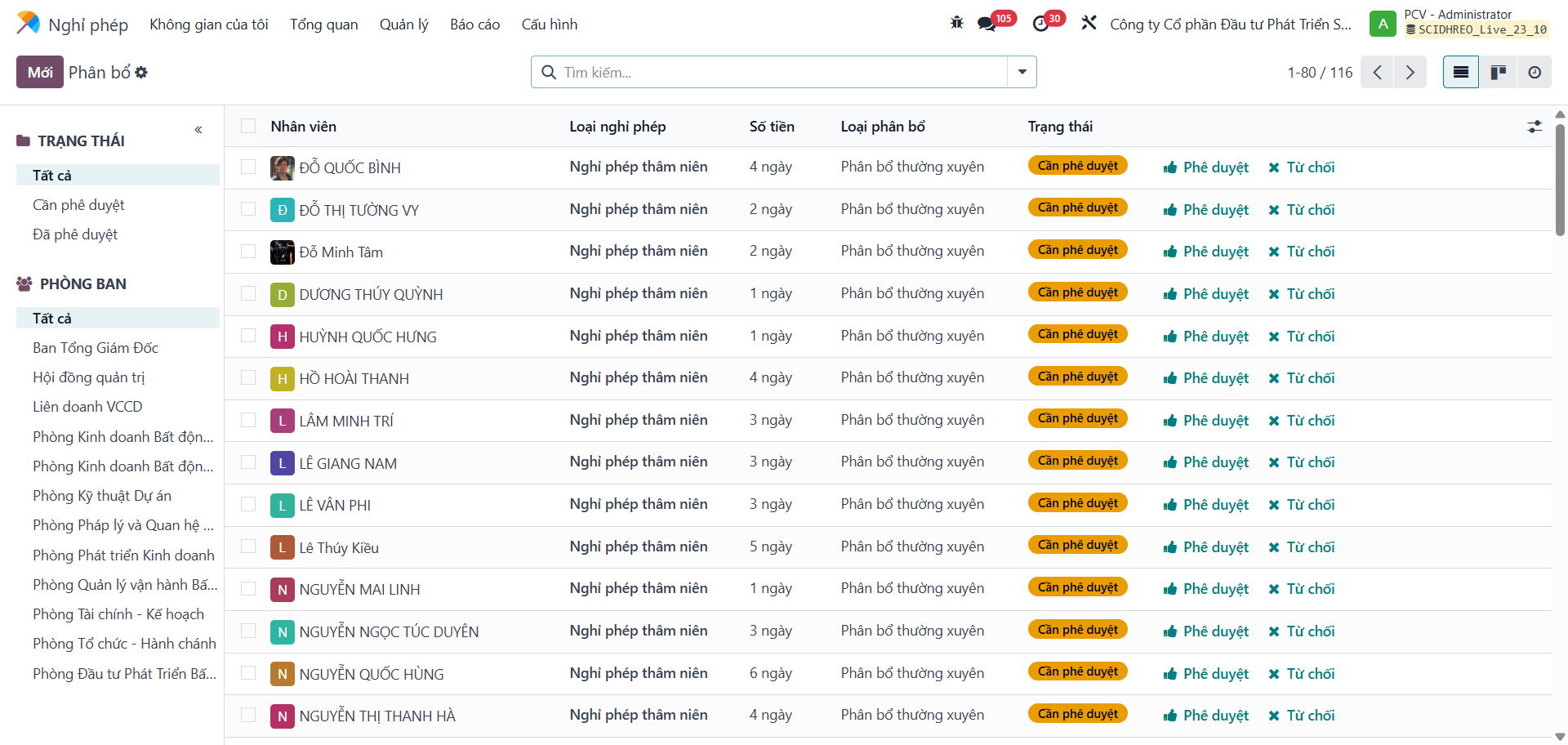Filter department Phòng Kỹ thuật Dự án
This screenshot has height=745, width=1568.
click(x=102, y=496)
